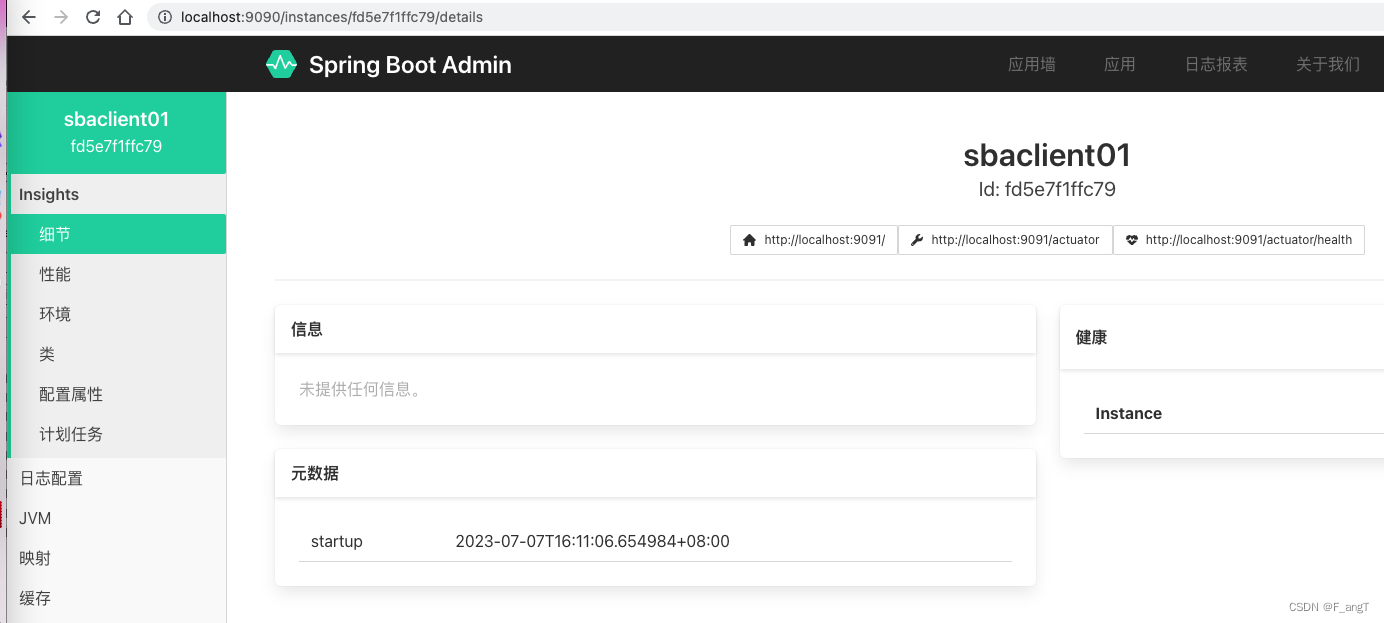Open the 日志报表 navigation item
Screen dimensions: 1384x623
click(x=1216, y=64)
